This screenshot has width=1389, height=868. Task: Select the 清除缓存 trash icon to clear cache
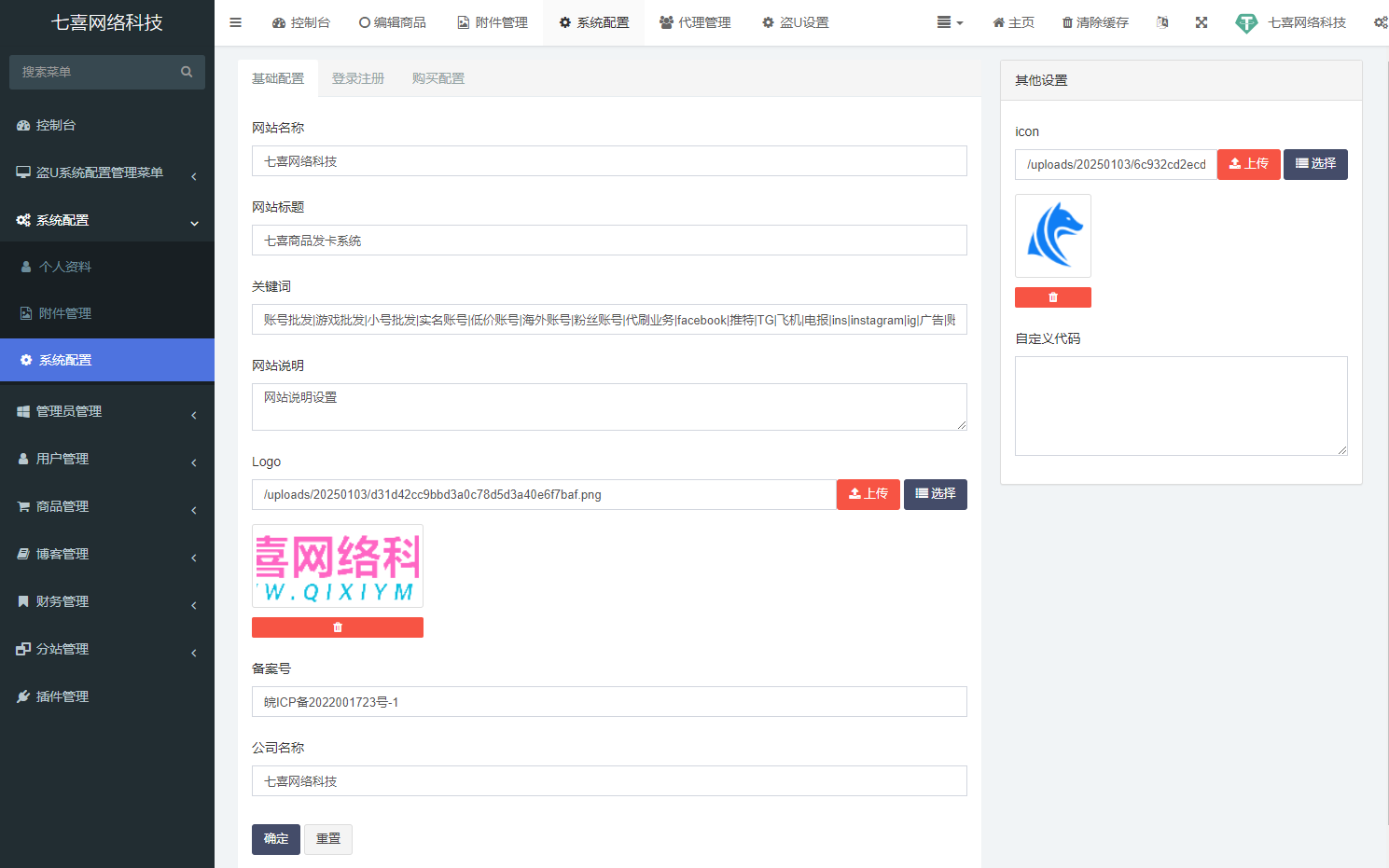point(1066,21)
